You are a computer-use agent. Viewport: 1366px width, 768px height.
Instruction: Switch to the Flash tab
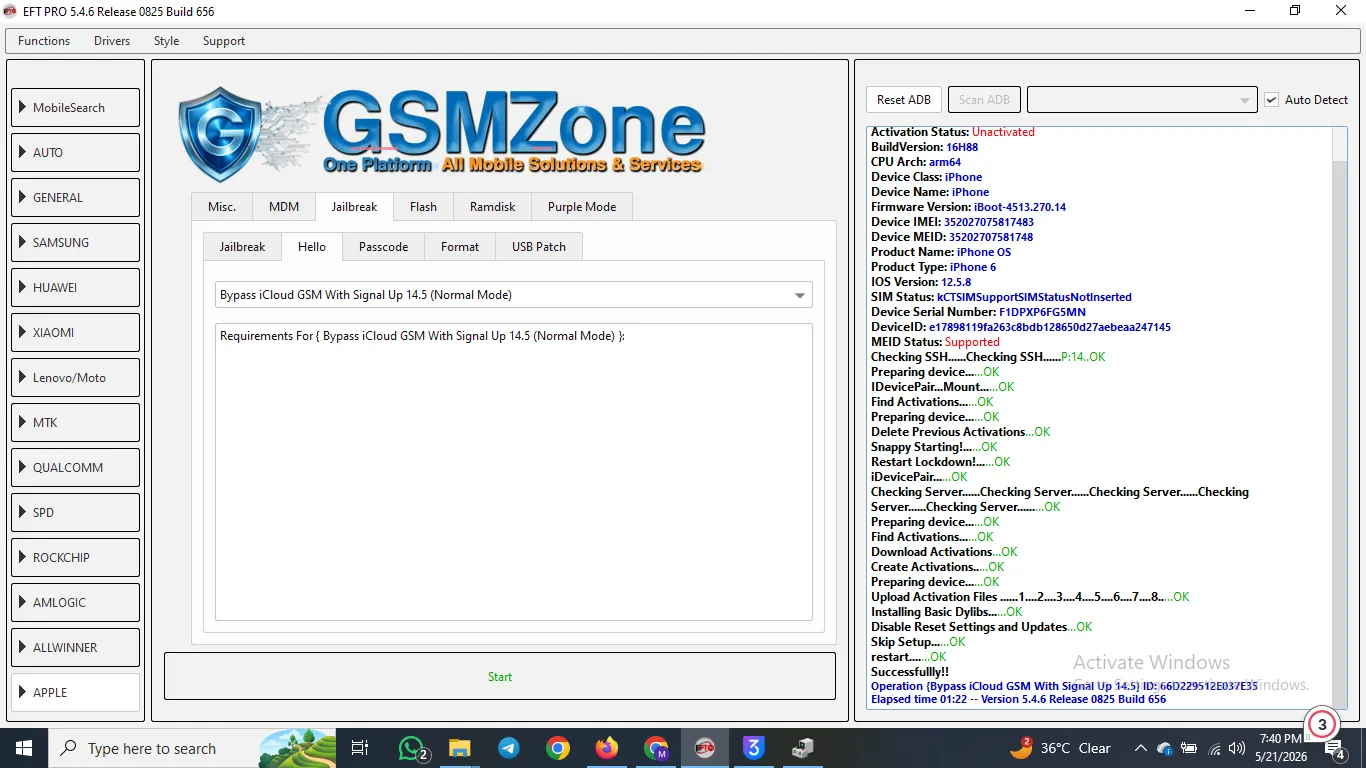tap(423, 207)
